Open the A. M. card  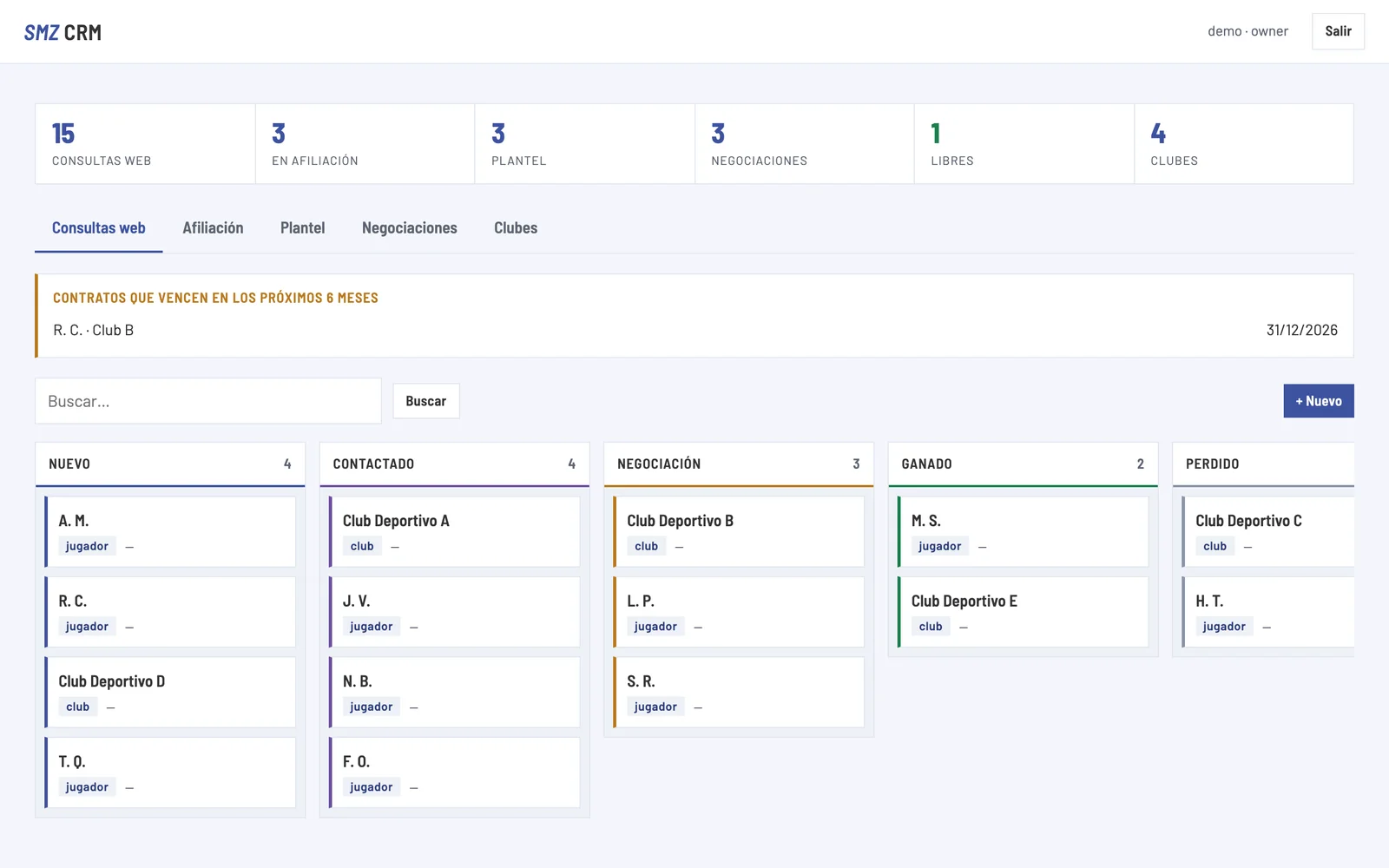tap(170, 532)
